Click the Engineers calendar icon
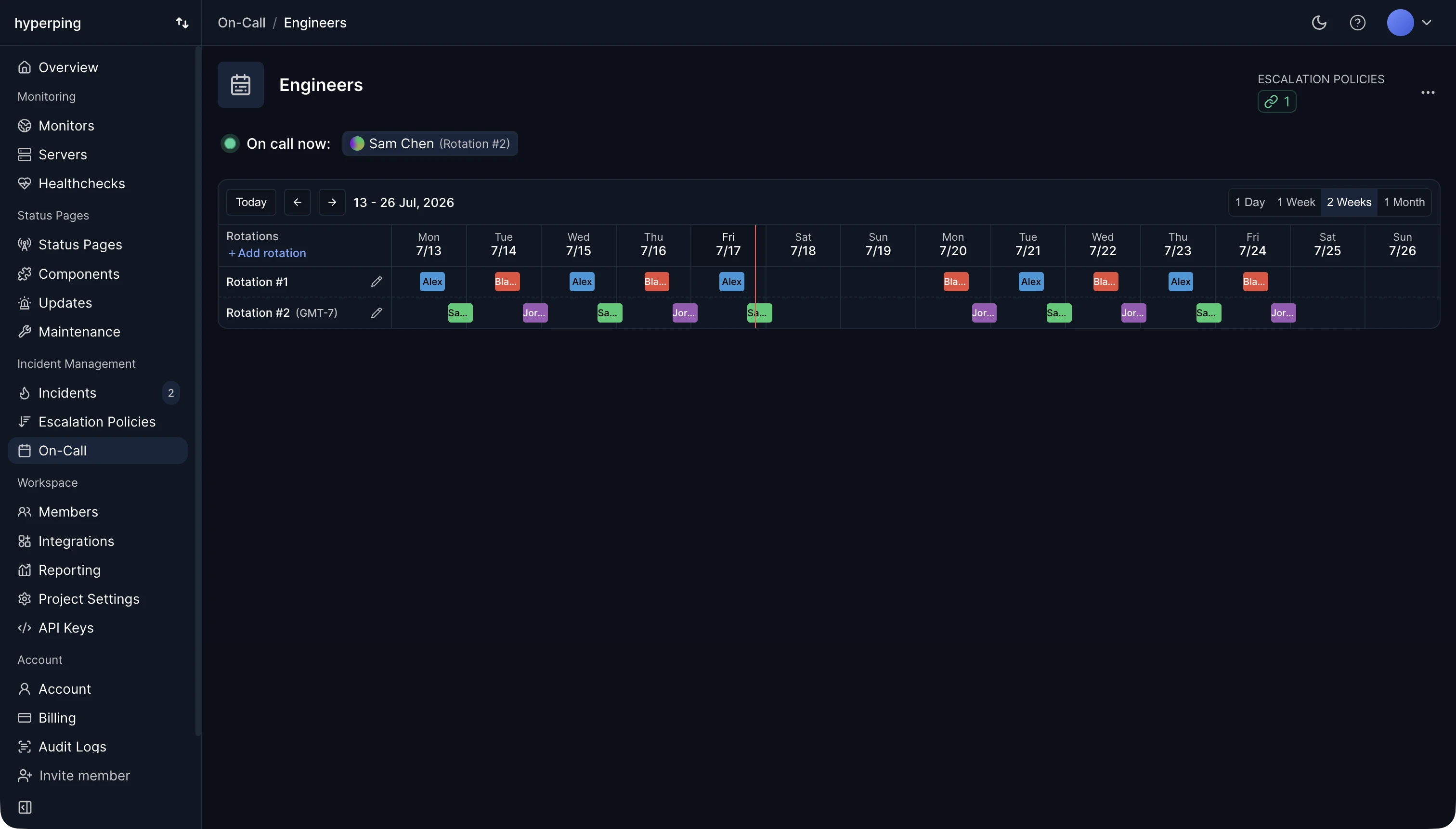1456x829 pixels. 240,85
